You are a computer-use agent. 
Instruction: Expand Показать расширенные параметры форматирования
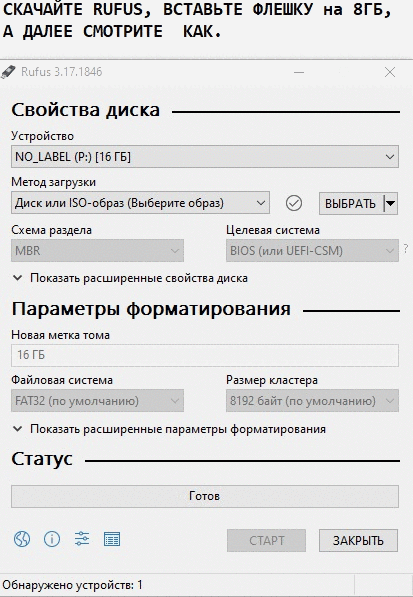pyautogui.click(x=169, y=429)
